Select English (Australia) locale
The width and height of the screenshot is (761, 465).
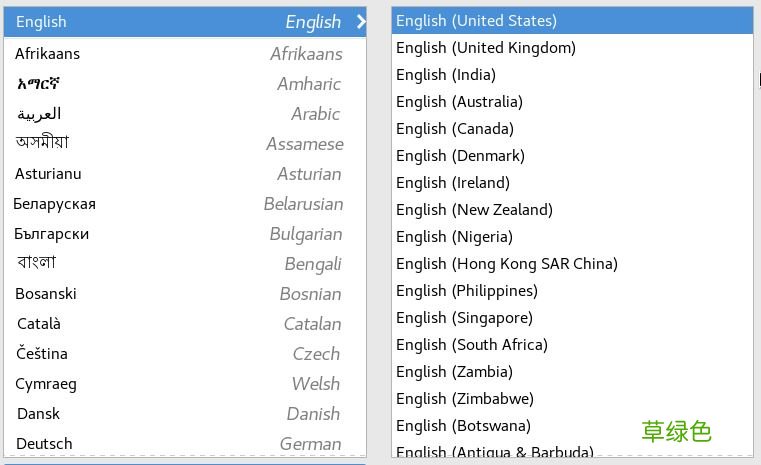coord(570,102)
